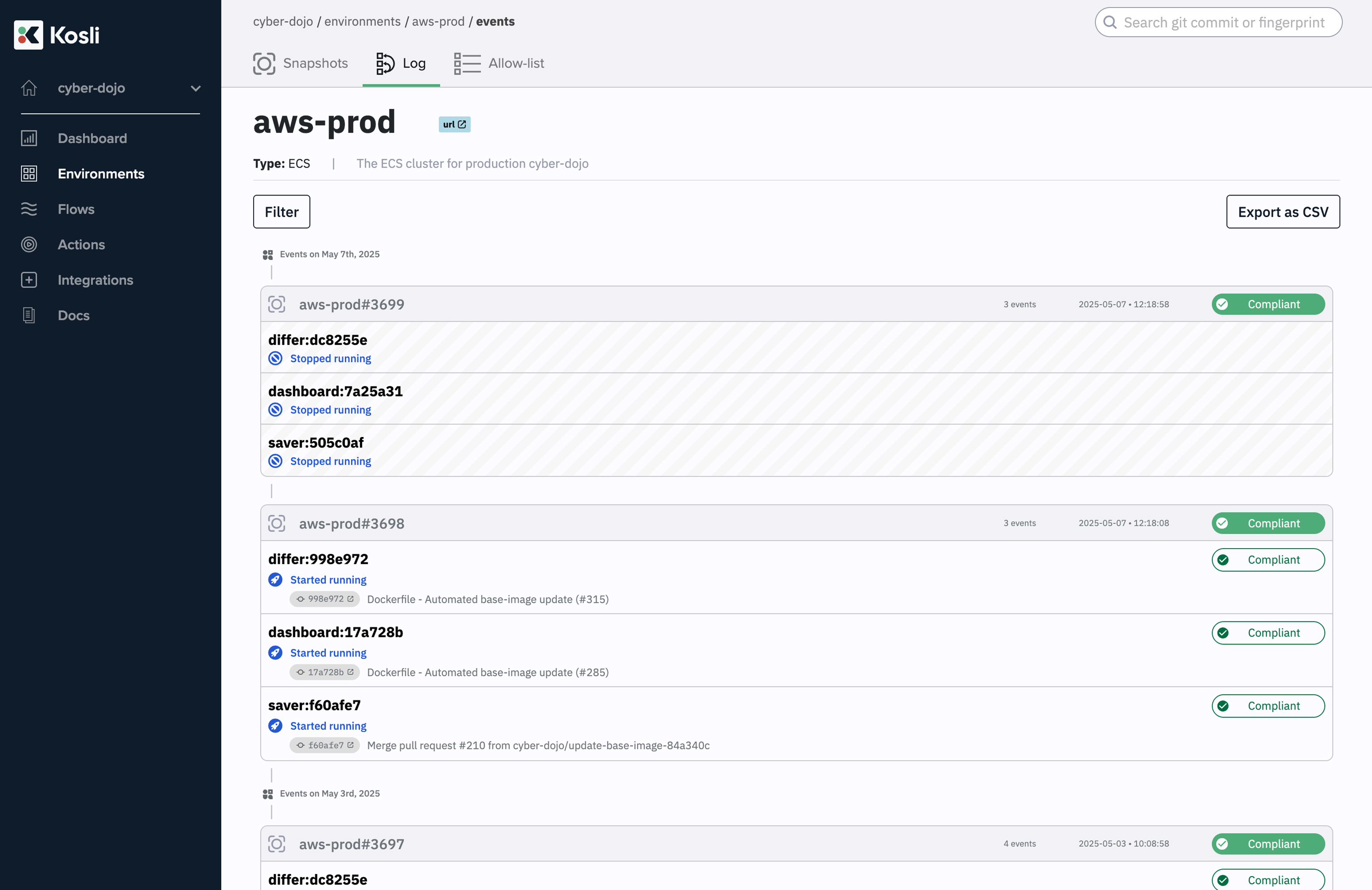This screenshot has height=890, width=1372.
Task: Click the cyber-dojo breadcrumb link
Action: point(283,21)
